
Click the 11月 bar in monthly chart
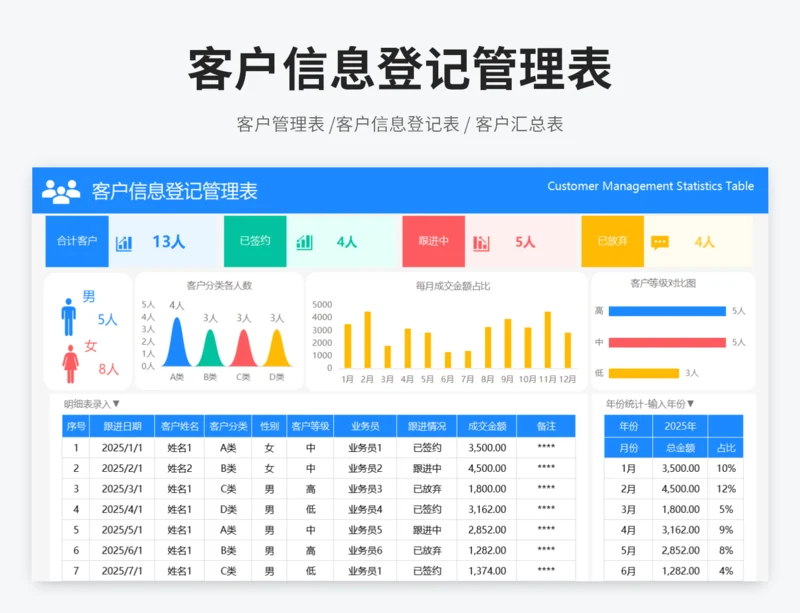[x=547, y=340]
